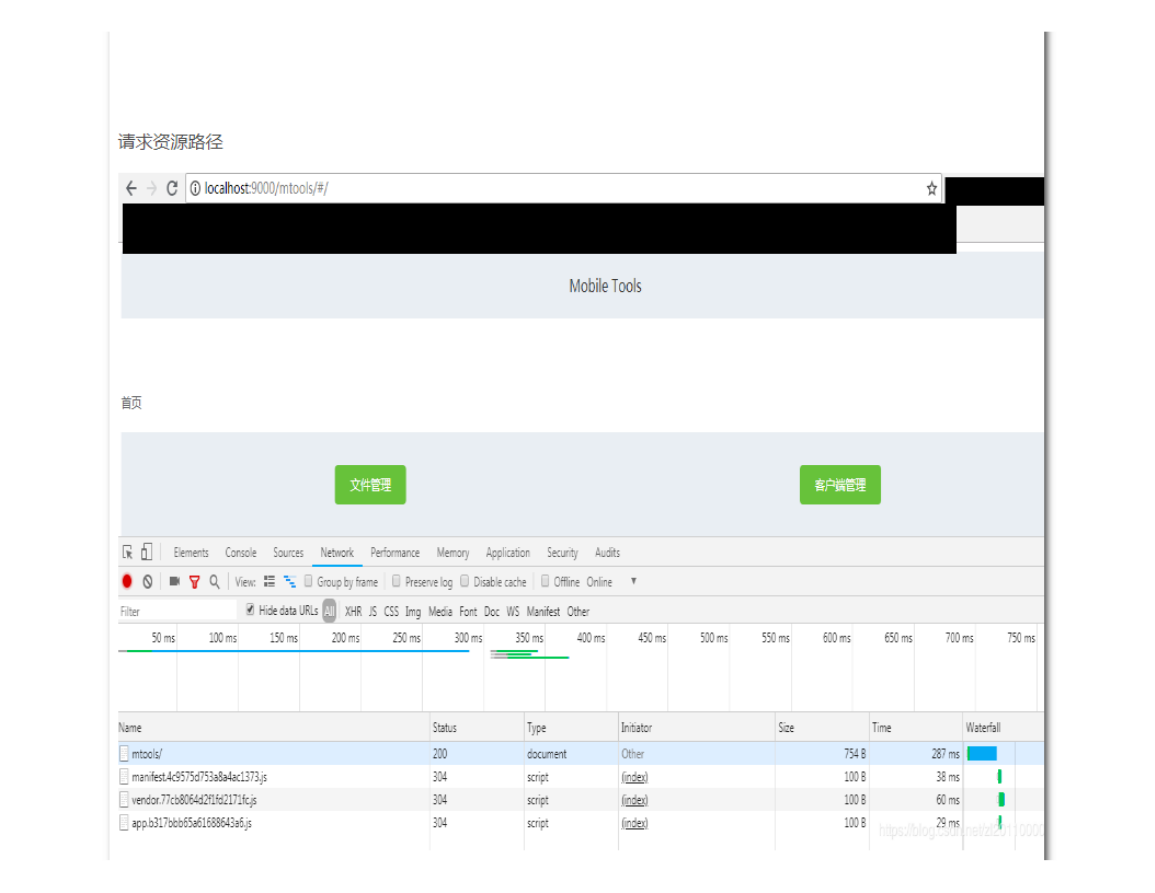Toggle the red filter funnel icon
Viewport: 1155px width, 893px height.
[194, 582]
